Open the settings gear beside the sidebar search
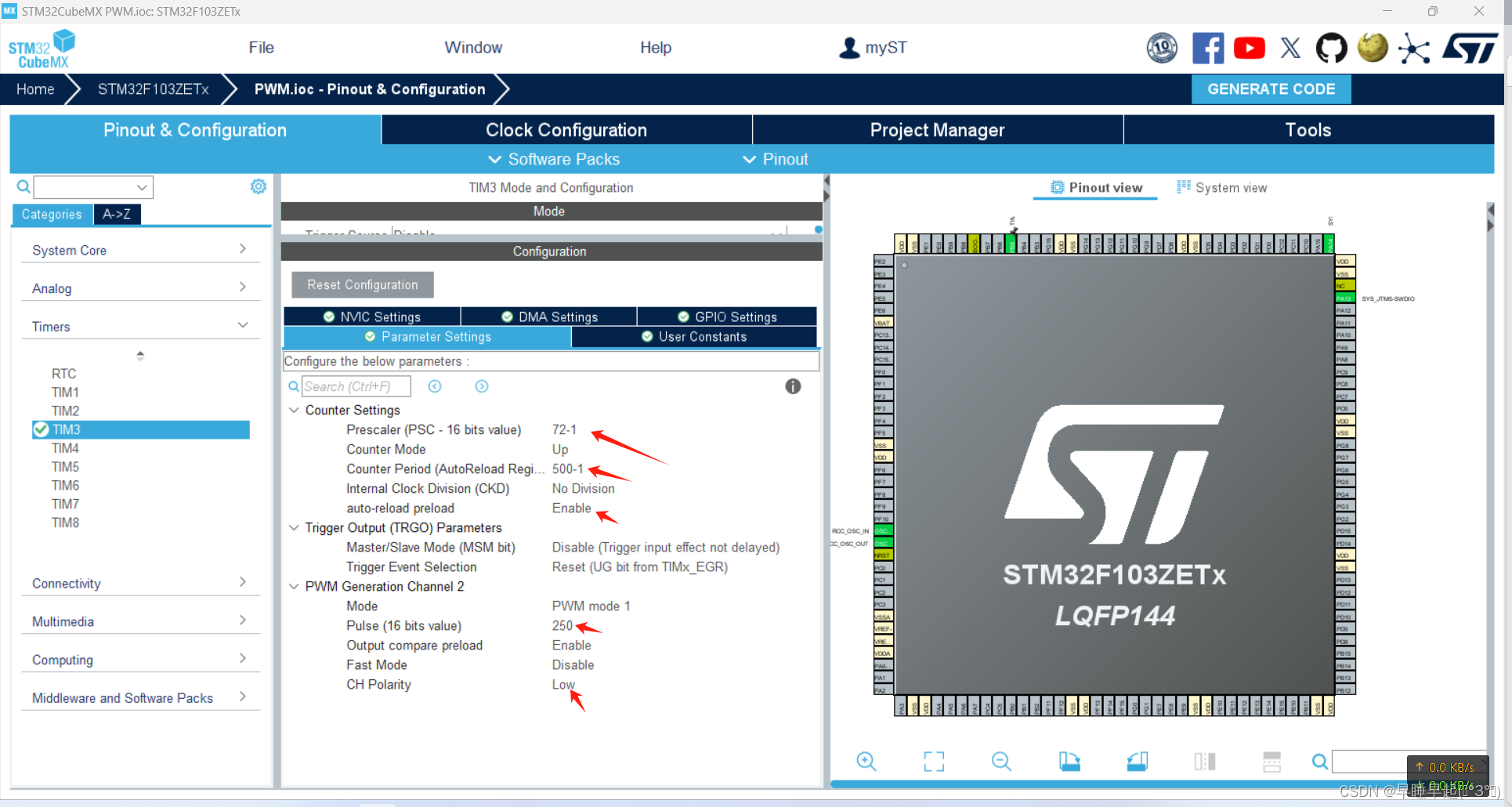This screenshot has width=1512, height=807. (258, 186)
